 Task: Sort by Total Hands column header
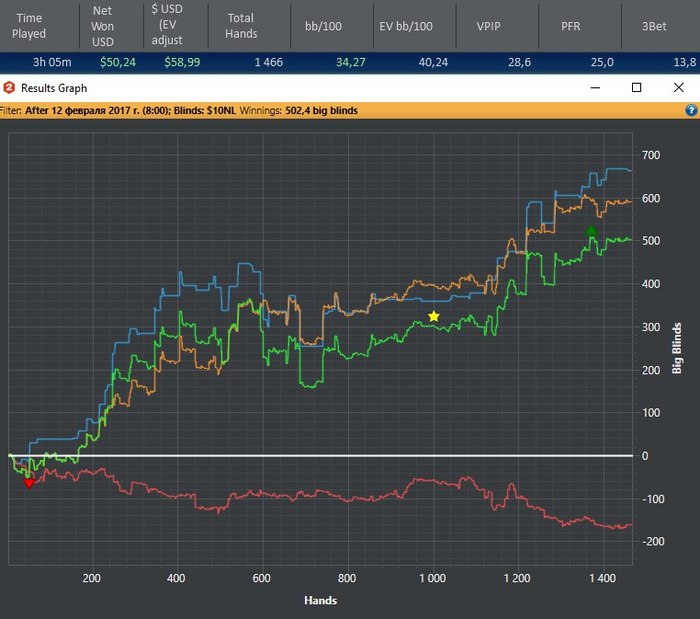(241, 25)
